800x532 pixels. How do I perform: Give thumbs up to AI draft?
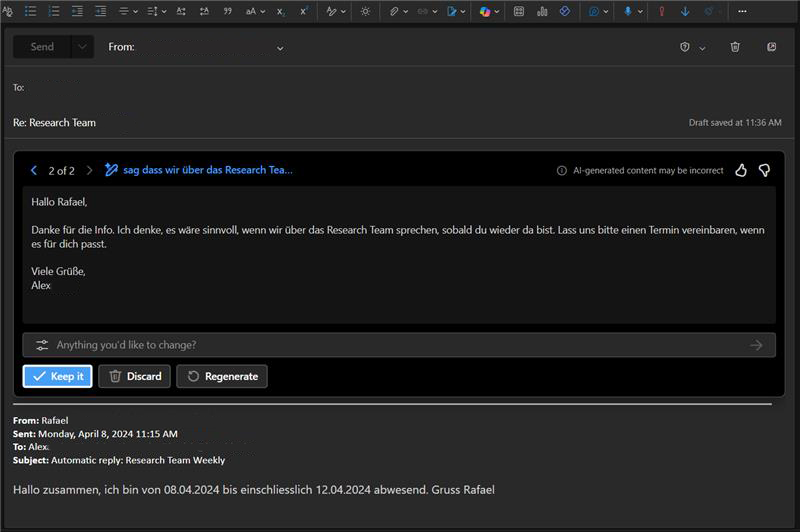[x=741, y=171]
